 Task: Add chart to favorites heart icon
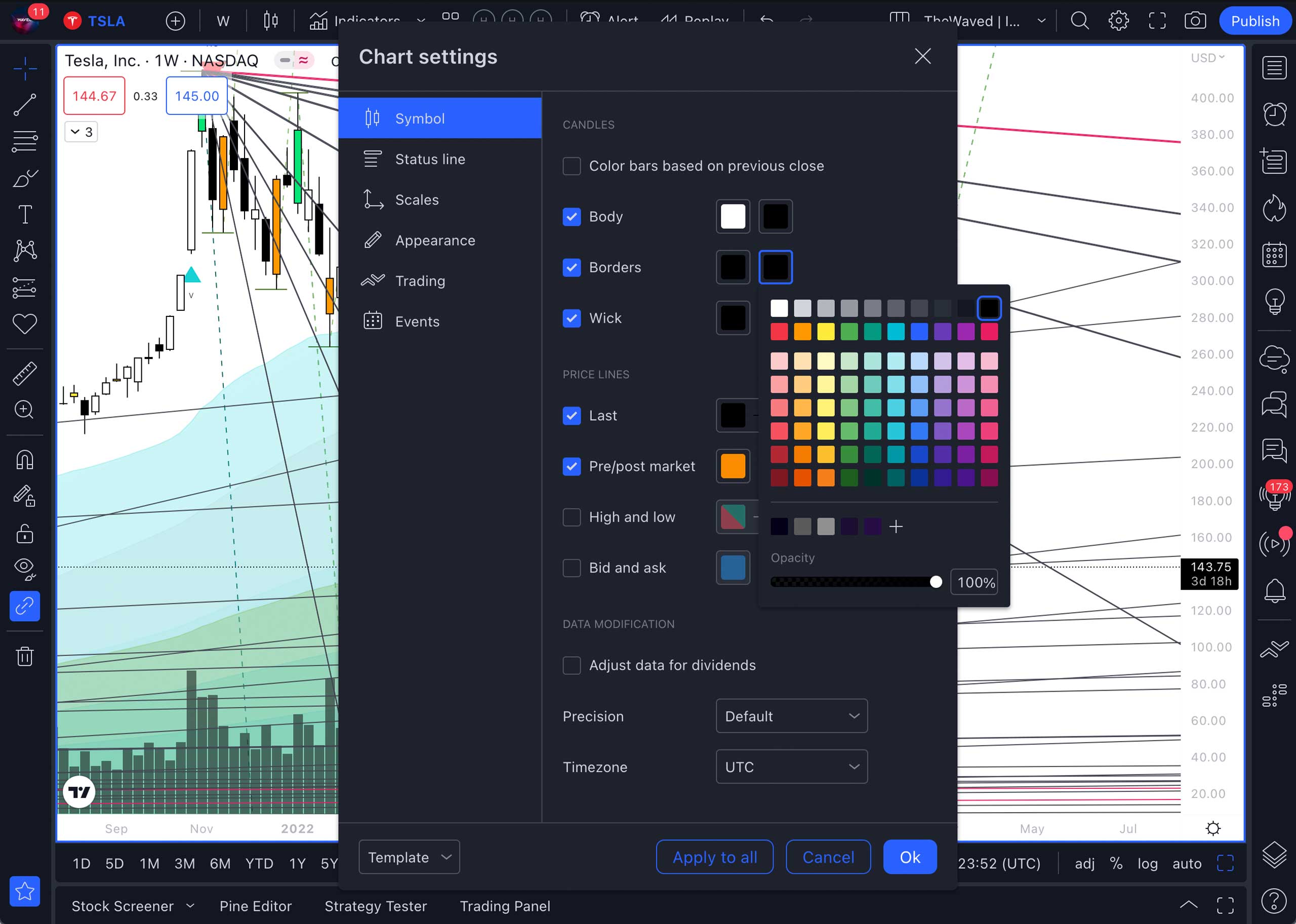click(25, 325)
